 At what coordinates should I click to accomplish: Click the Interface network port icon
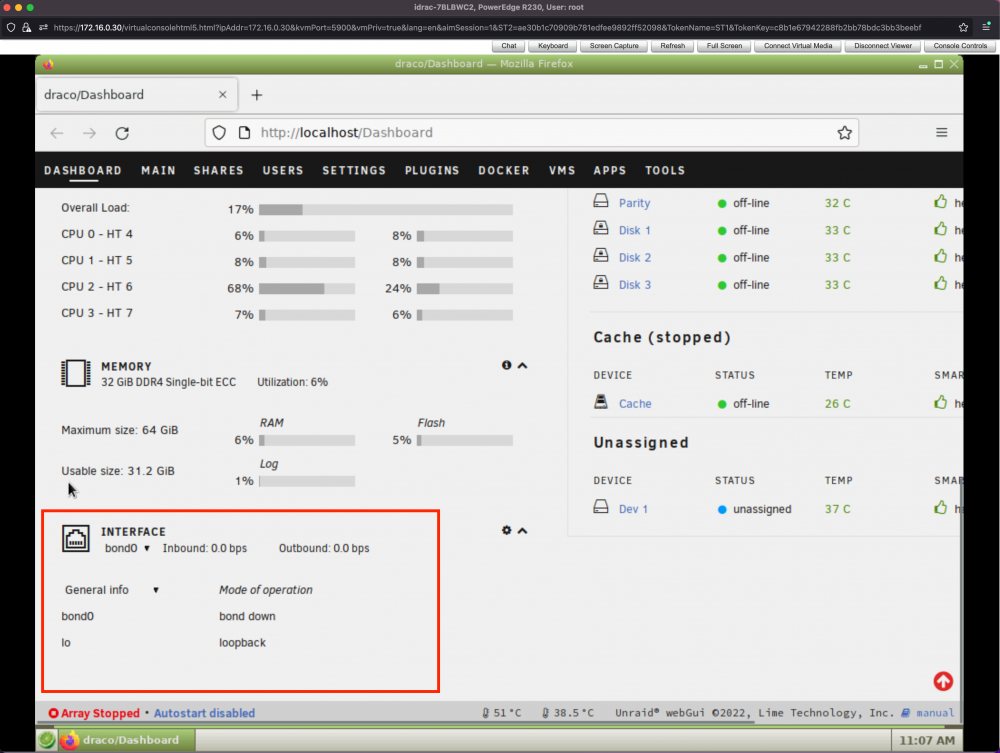coord(76,539)
